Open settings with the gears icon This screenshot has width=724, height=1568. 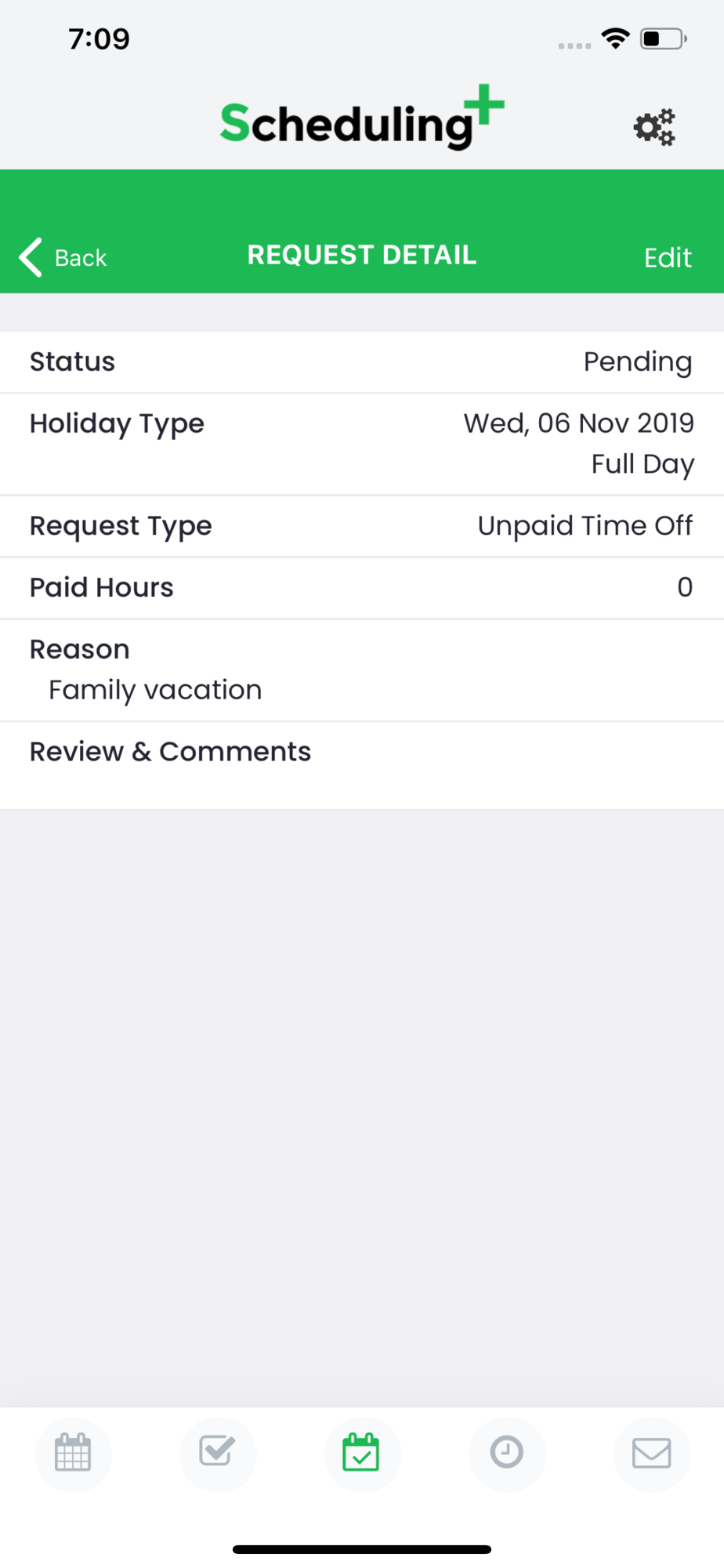coord(654,127)
